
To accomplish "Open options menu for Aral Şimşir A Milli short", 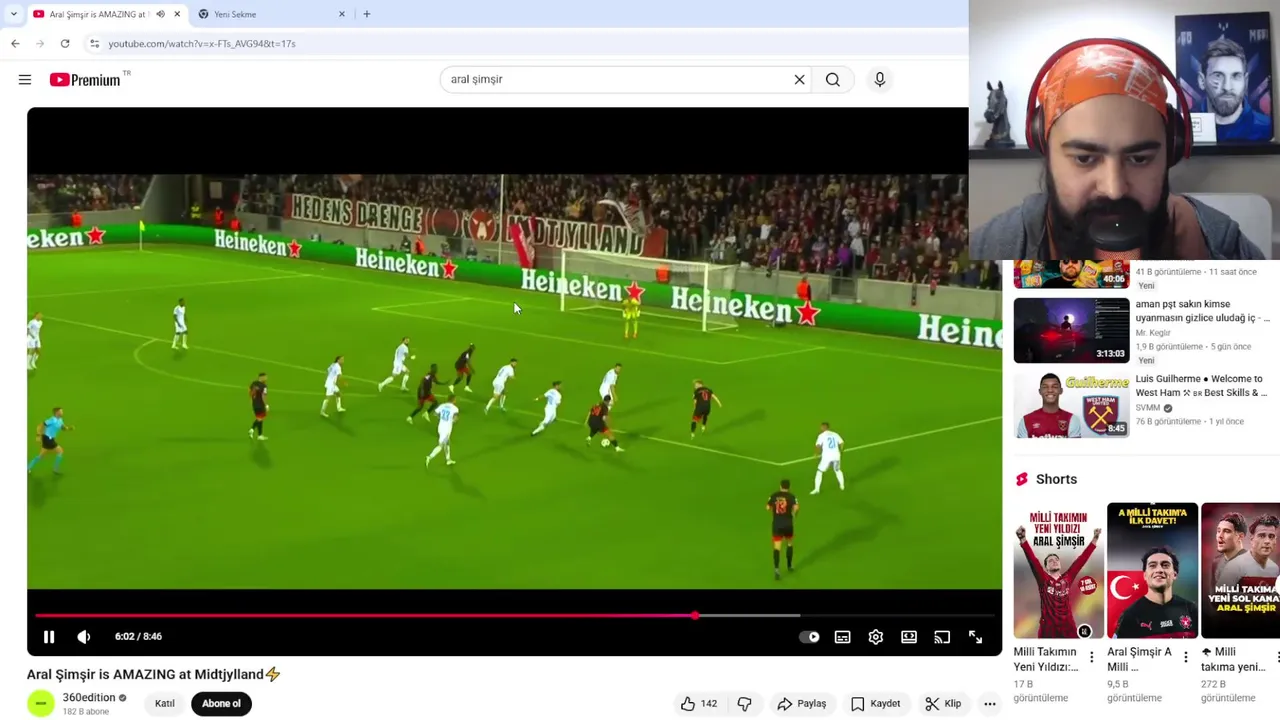I will tap(1186, 658).
